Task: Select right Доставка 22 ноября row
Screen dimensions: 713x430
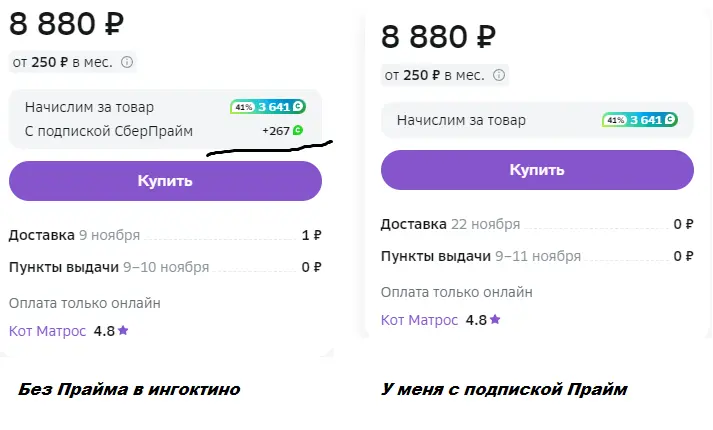Action: (x=537, y=224)
